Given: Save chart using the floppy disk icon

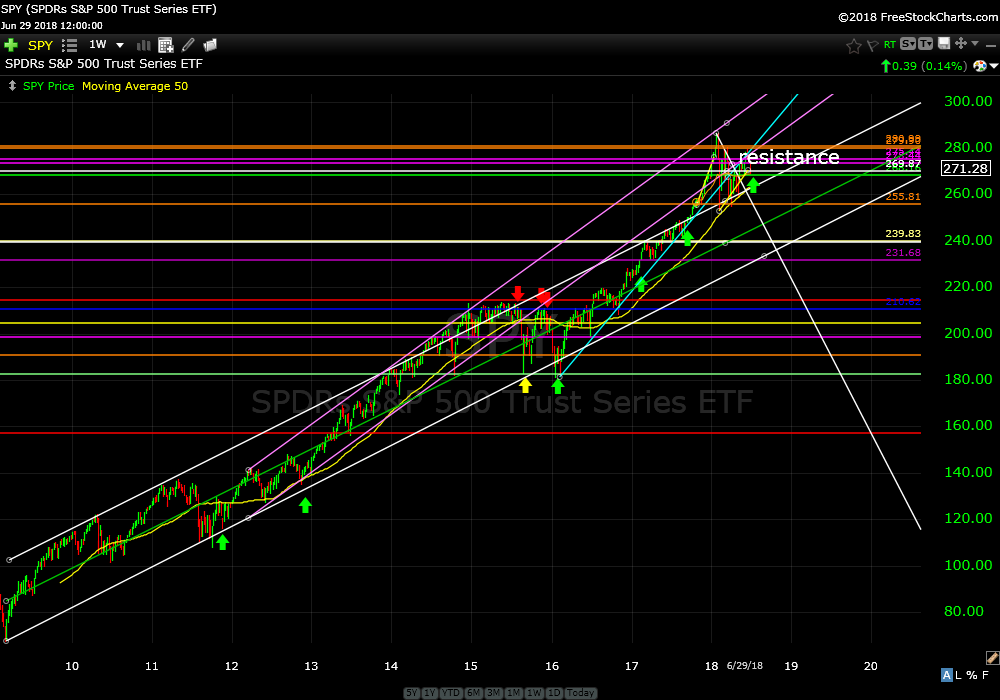Looking at the screenshot, I should [x=941, y=44].
